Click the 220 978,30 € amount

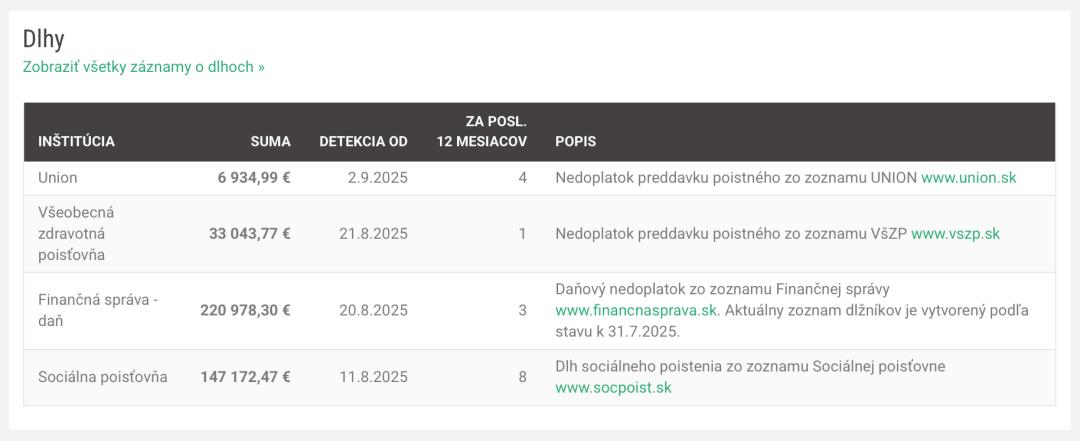[x=245, y=311]
